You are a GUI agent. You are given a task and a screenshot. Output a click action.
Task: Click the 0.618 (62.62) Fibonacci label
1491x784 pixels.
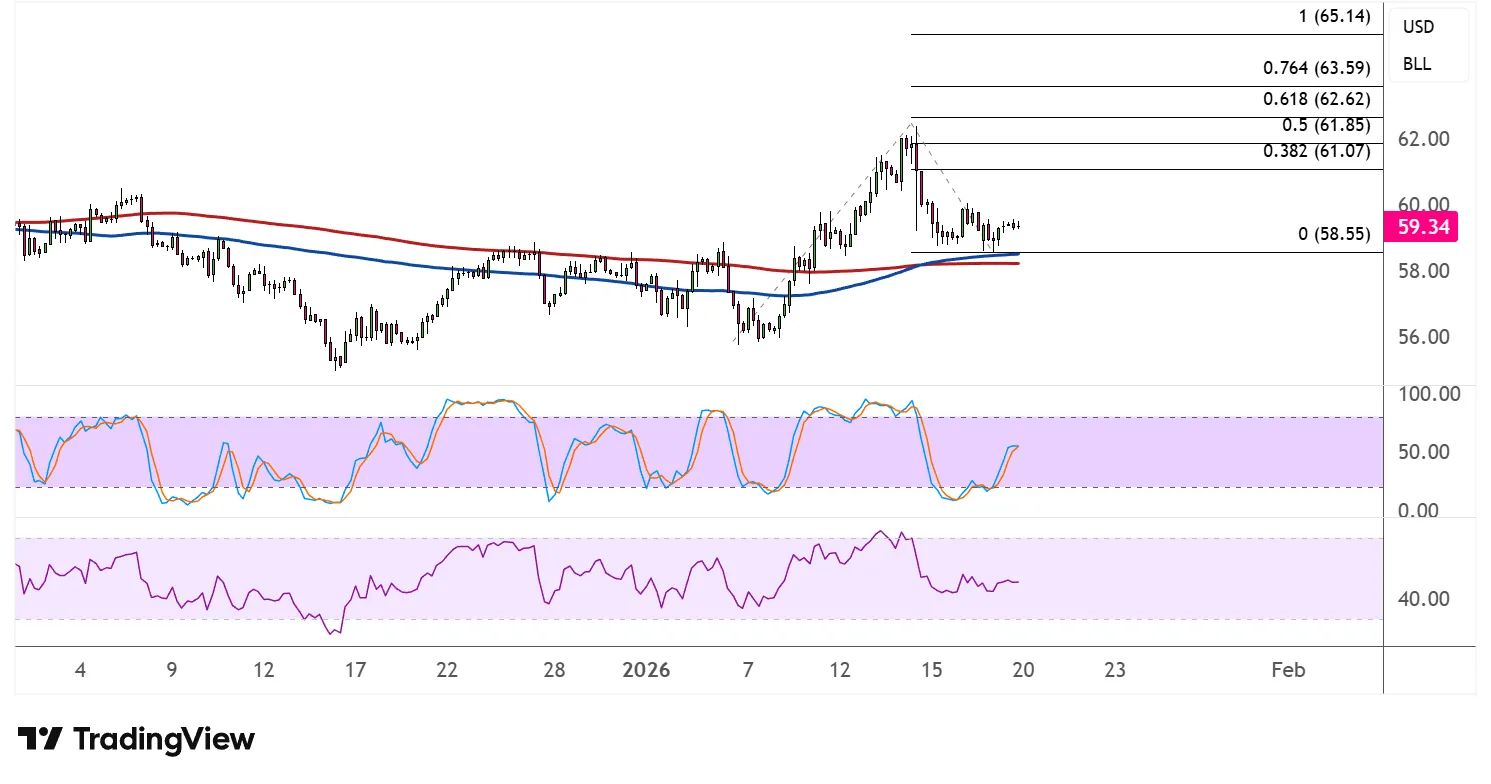1316,100
